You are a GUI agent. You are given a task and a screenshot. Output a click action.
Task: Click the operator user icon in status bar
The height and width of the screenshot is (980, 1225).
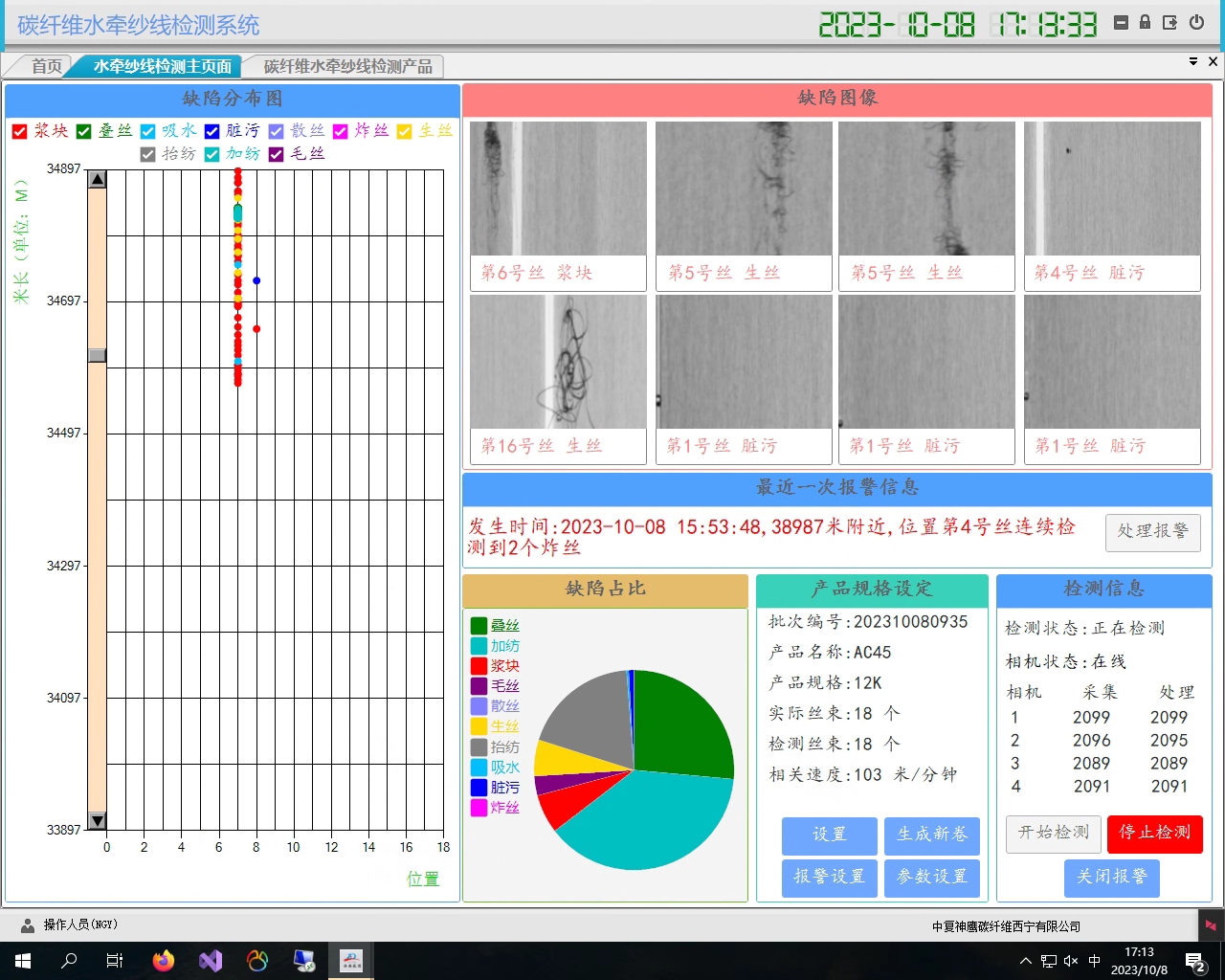(26, 925)
